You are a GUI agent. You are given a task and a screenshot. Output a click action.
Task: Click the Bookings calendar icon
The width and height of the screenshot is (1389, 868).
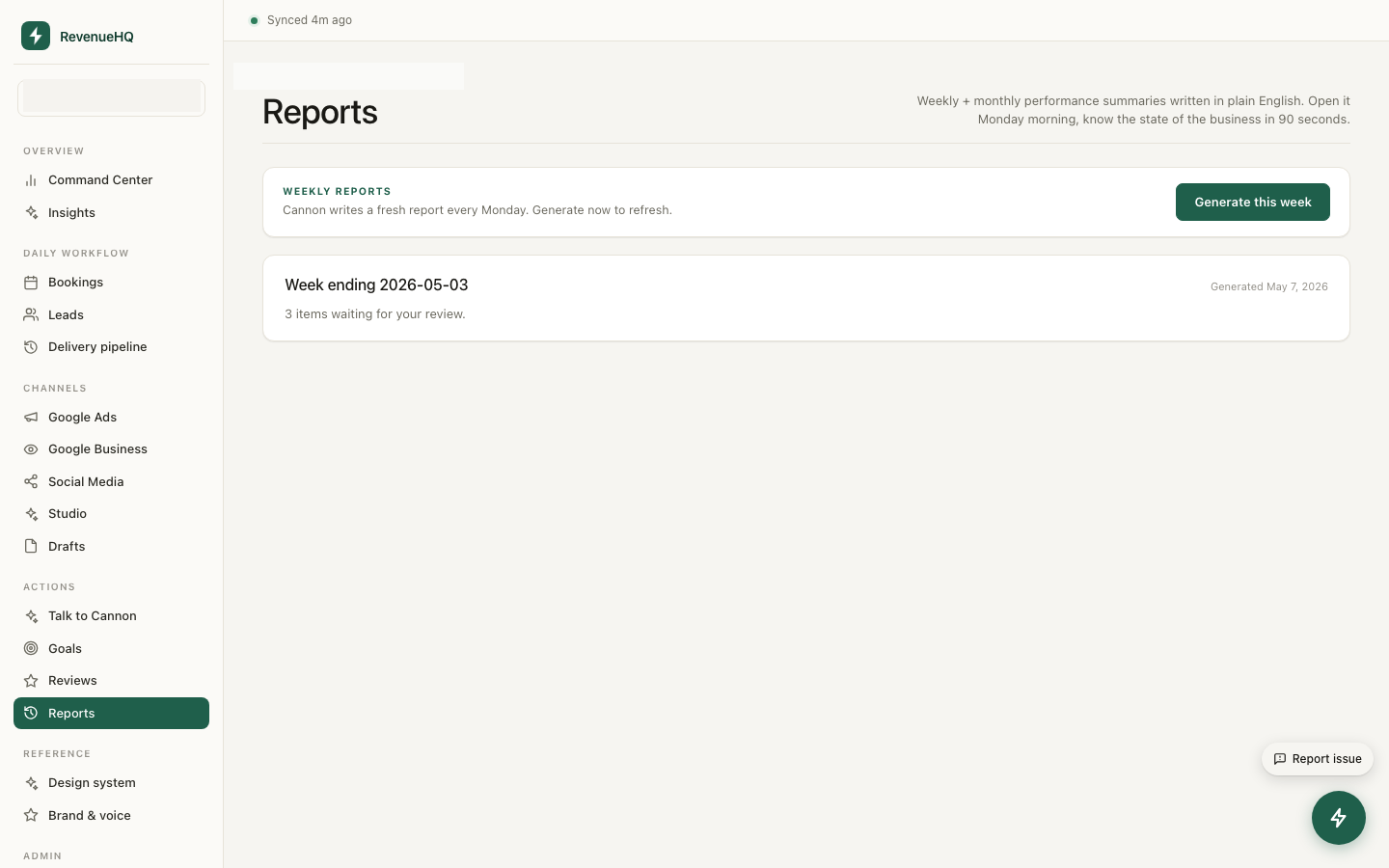[31, 283]
